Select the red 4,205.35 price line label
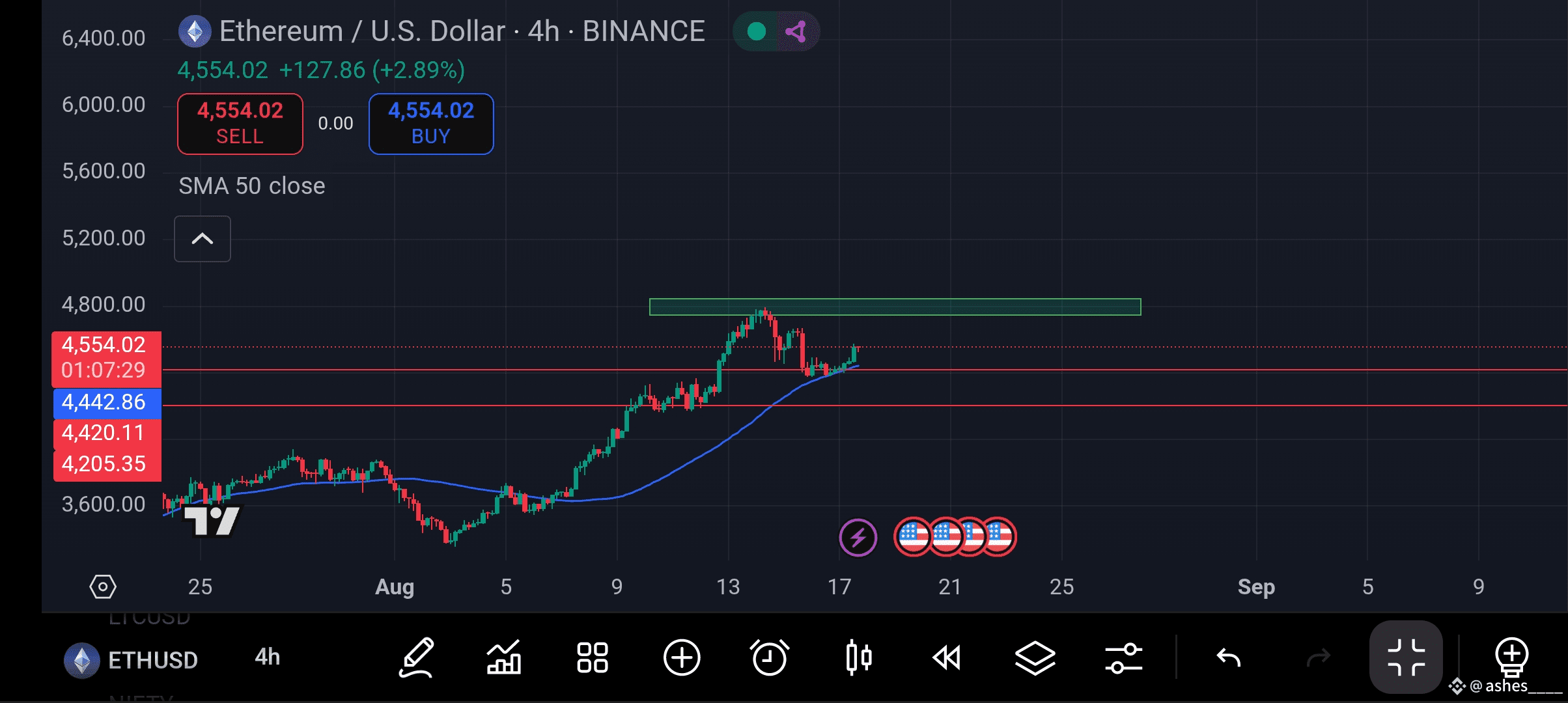 (x=107, y=464)
